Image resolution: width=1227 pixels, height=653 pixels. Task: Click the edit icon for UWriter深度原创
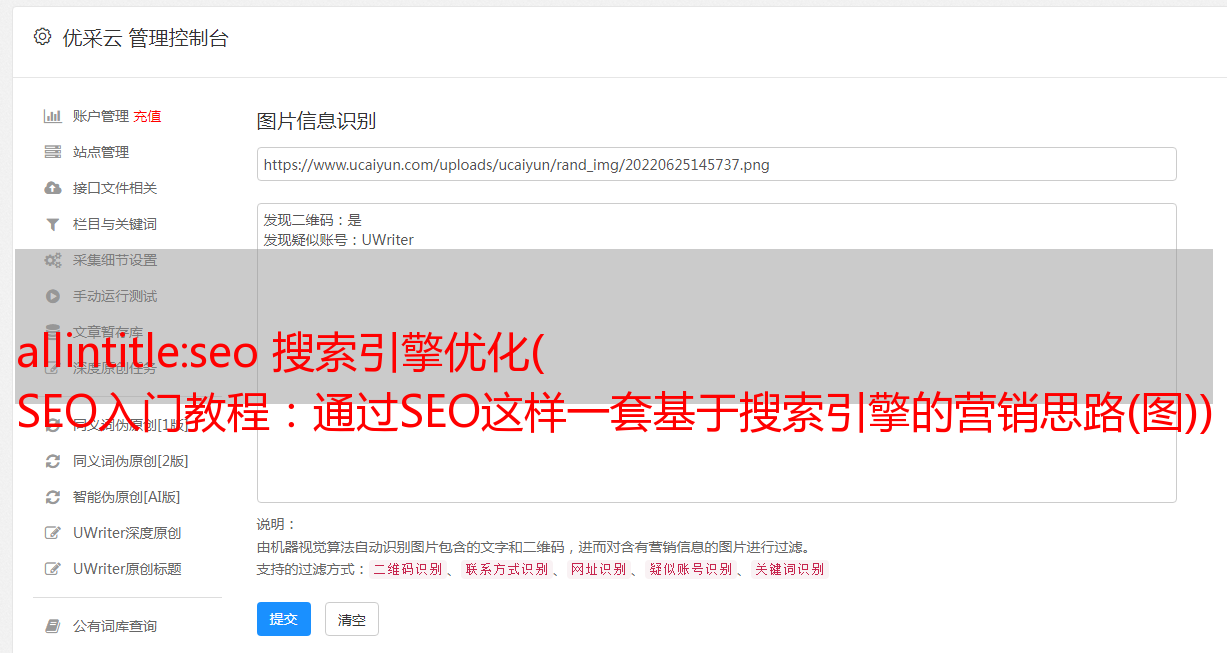53,533
